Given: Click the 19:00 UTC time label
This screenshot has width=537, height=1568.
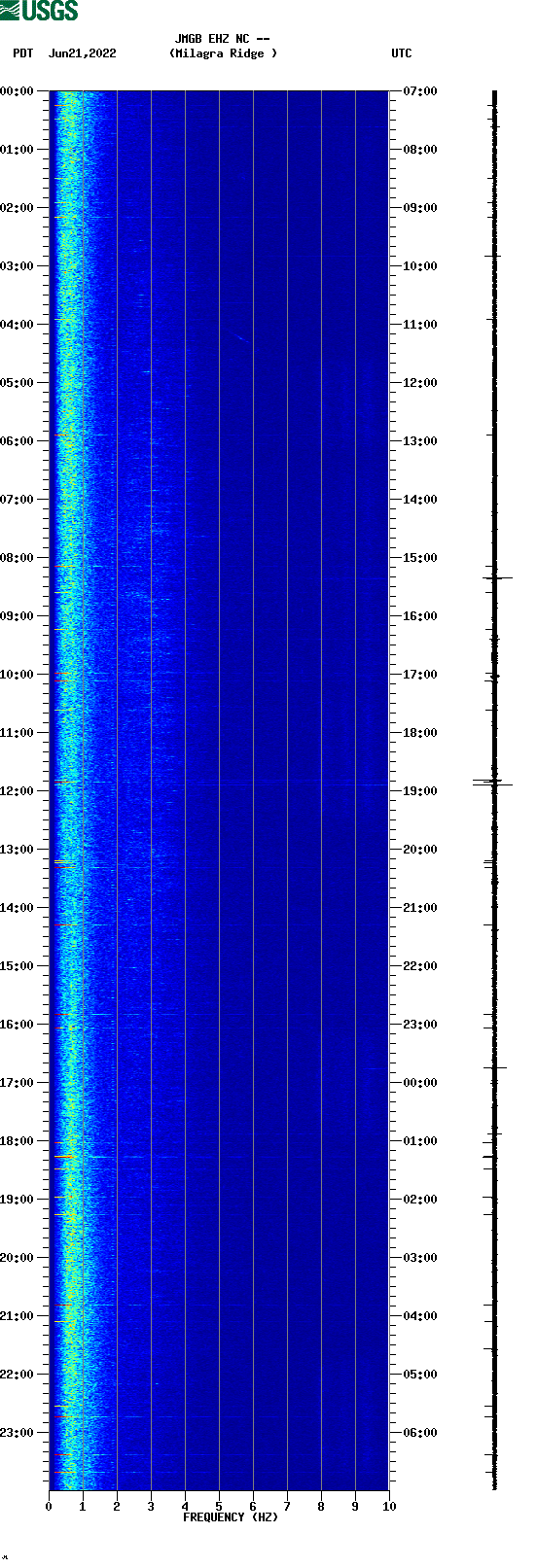Looking at the screenshot, I should [420, 791].
